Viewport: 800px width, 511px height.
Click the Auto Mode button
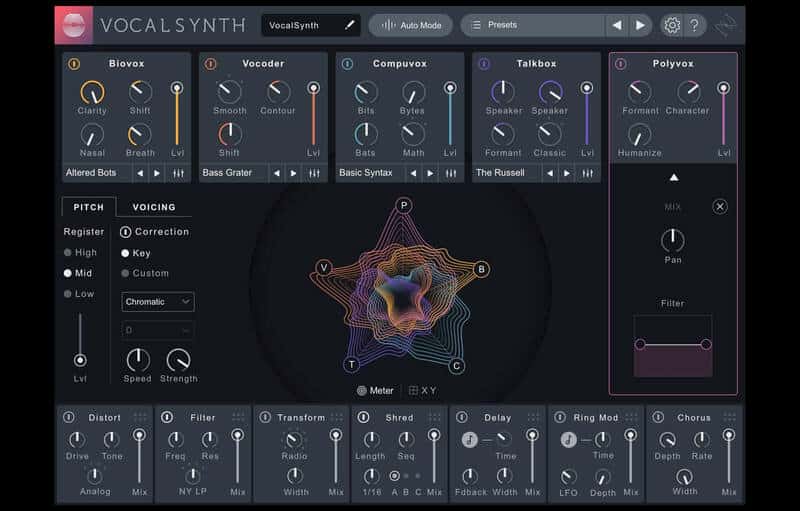pos(410,25)
